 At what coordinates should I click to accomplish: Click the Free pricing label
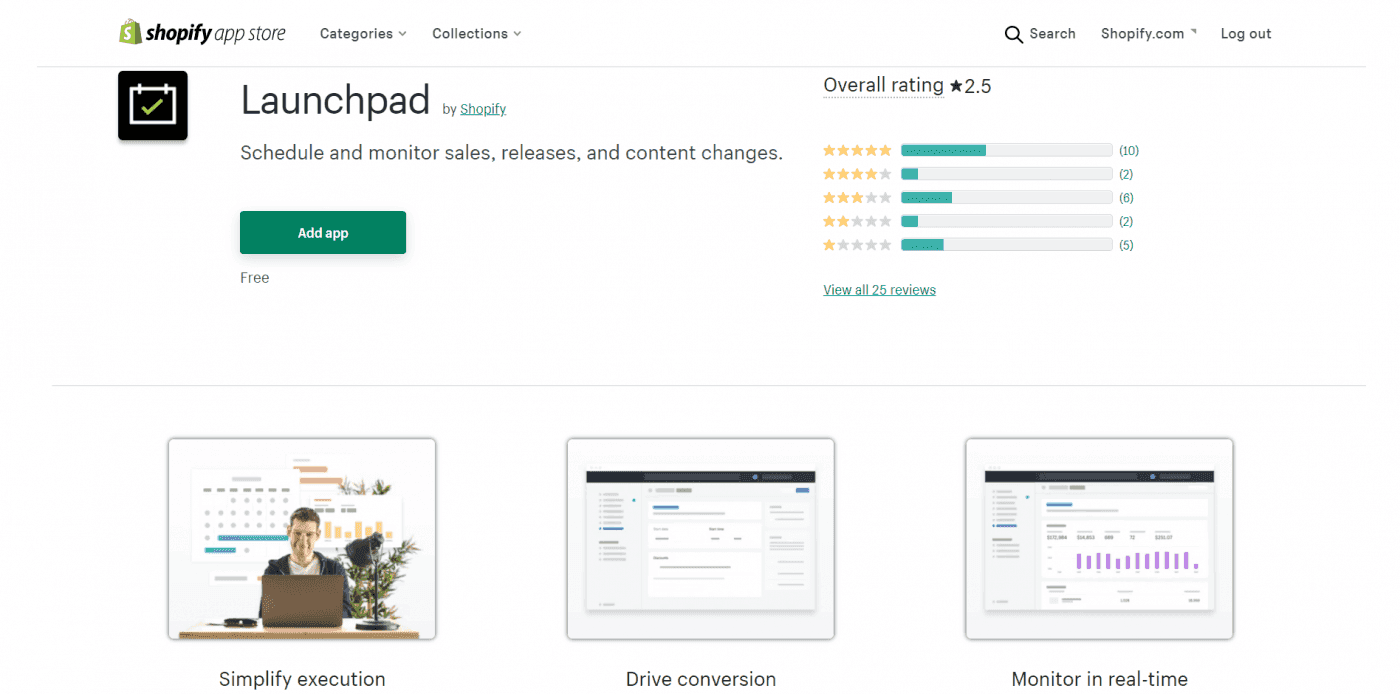[x=255, y=278]
